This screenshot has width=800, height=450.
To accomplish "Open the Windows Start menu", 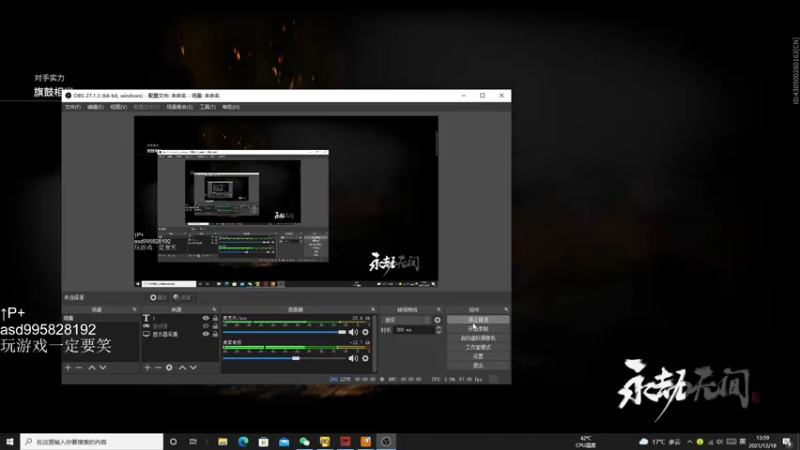I will coord(10,441).
